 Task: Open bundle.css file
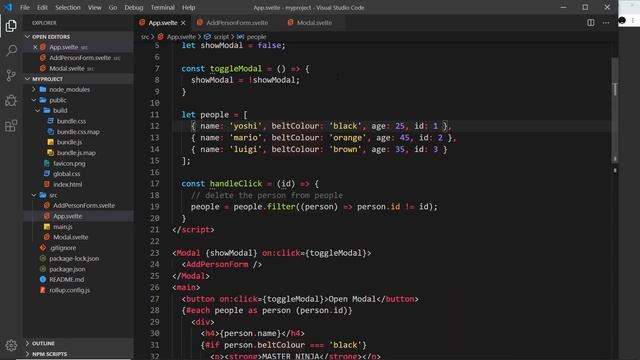click(71, 121)
